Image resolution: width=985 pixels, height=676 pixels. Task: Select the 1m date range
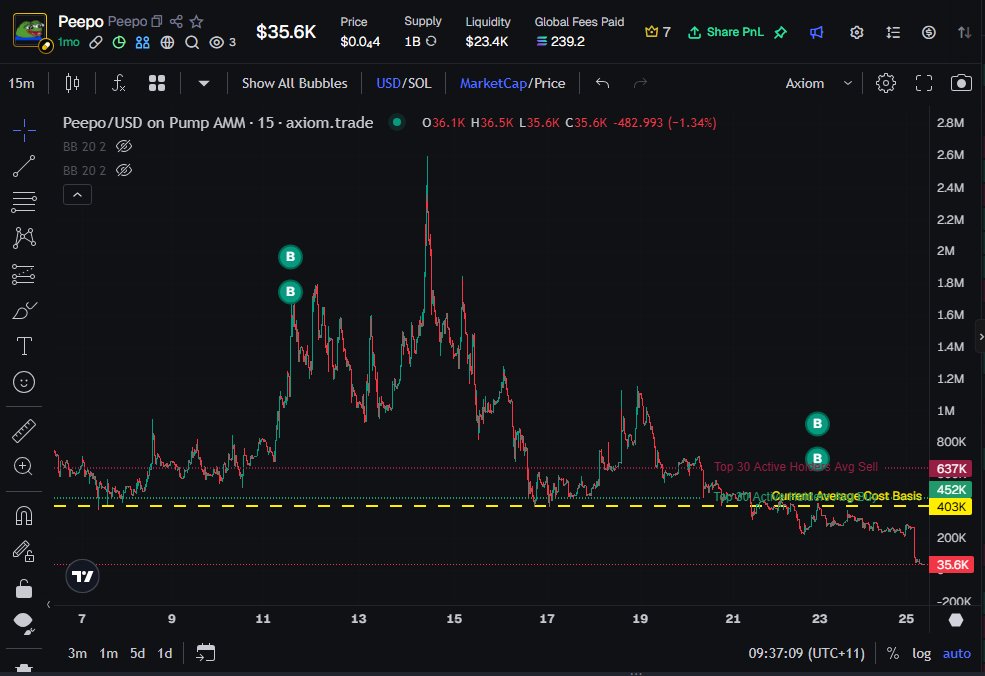(109, 653)
